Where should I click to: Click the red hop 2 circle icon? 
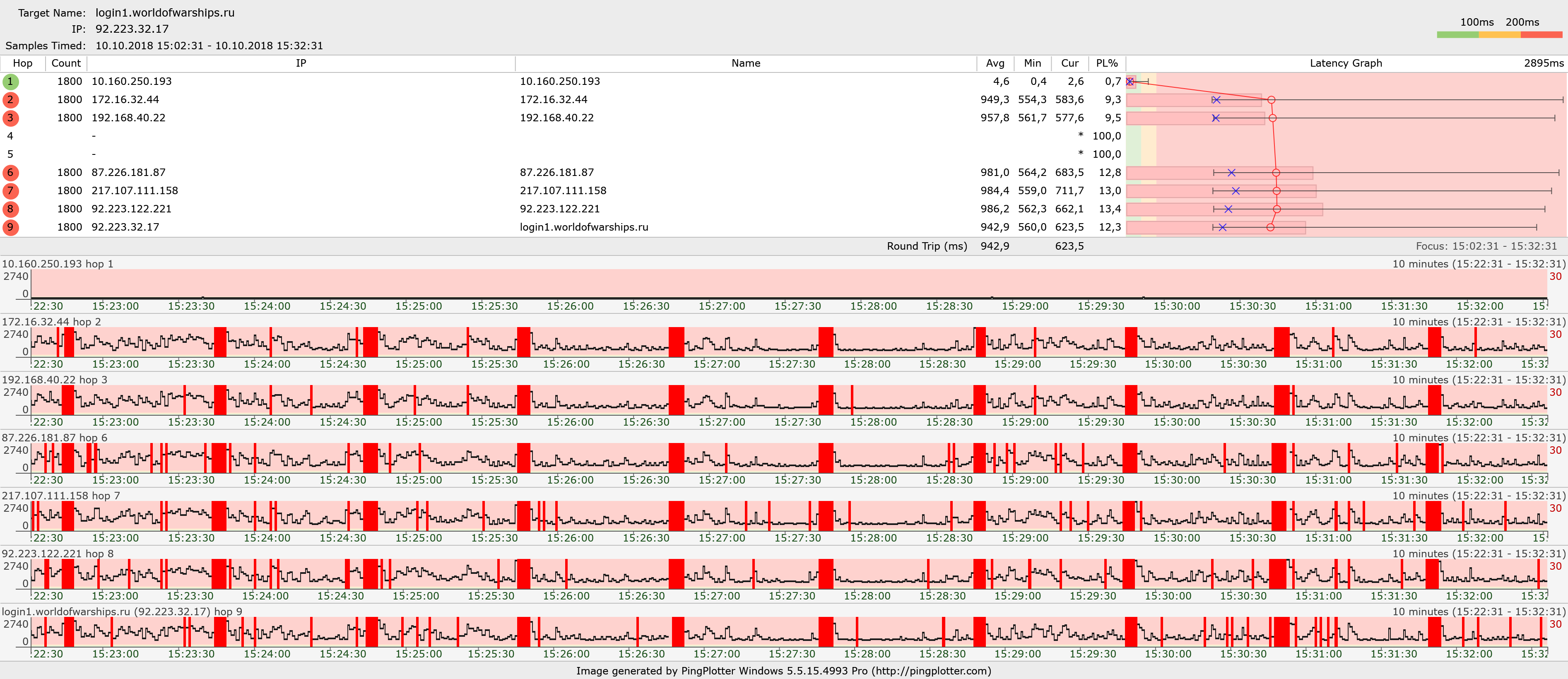[10, 100]
